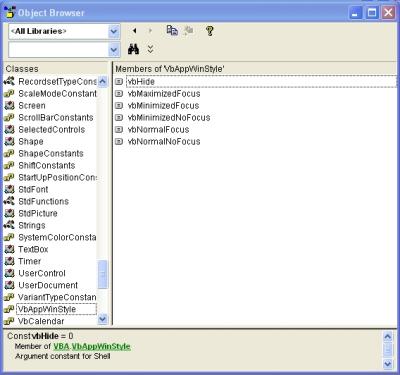The height and width of the screenshot is (375, 400).
Task: Open the search text dropdown arrow
Action: [x=114, y=50]
